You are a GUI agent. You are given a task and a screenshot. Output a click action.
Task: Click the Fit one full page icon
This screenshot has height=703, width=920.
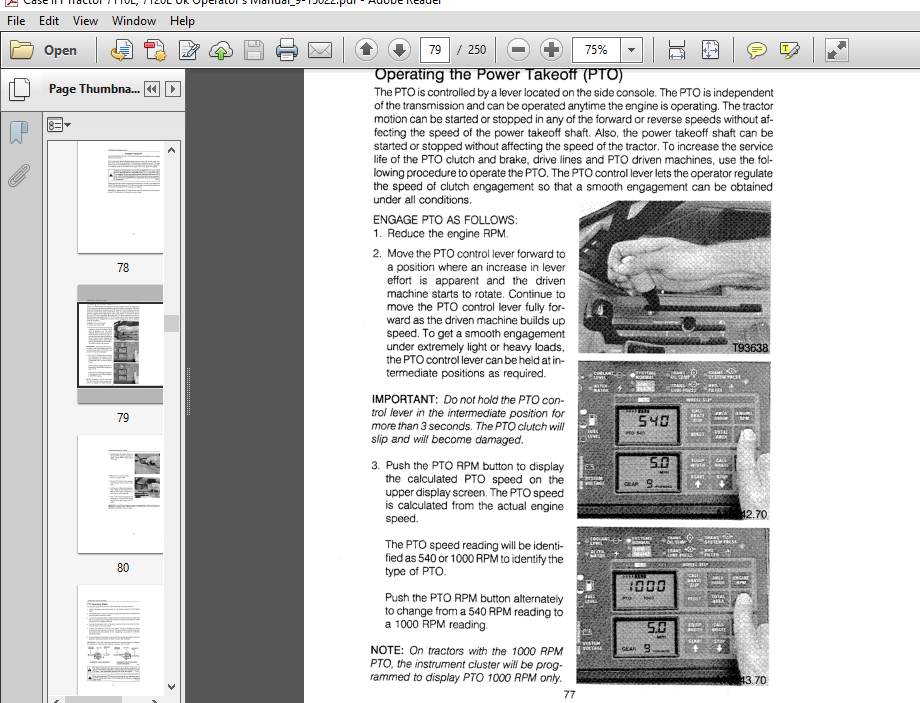point(710,50)
